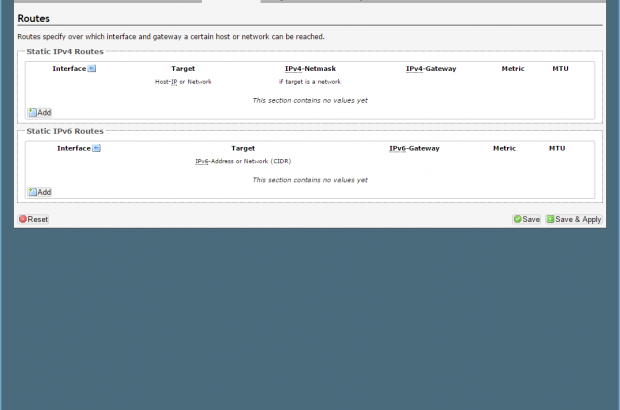This screenshot has width=620, height=410.
Task: Click the Static IPv4 Routes section title
Action: coord(65,51)
